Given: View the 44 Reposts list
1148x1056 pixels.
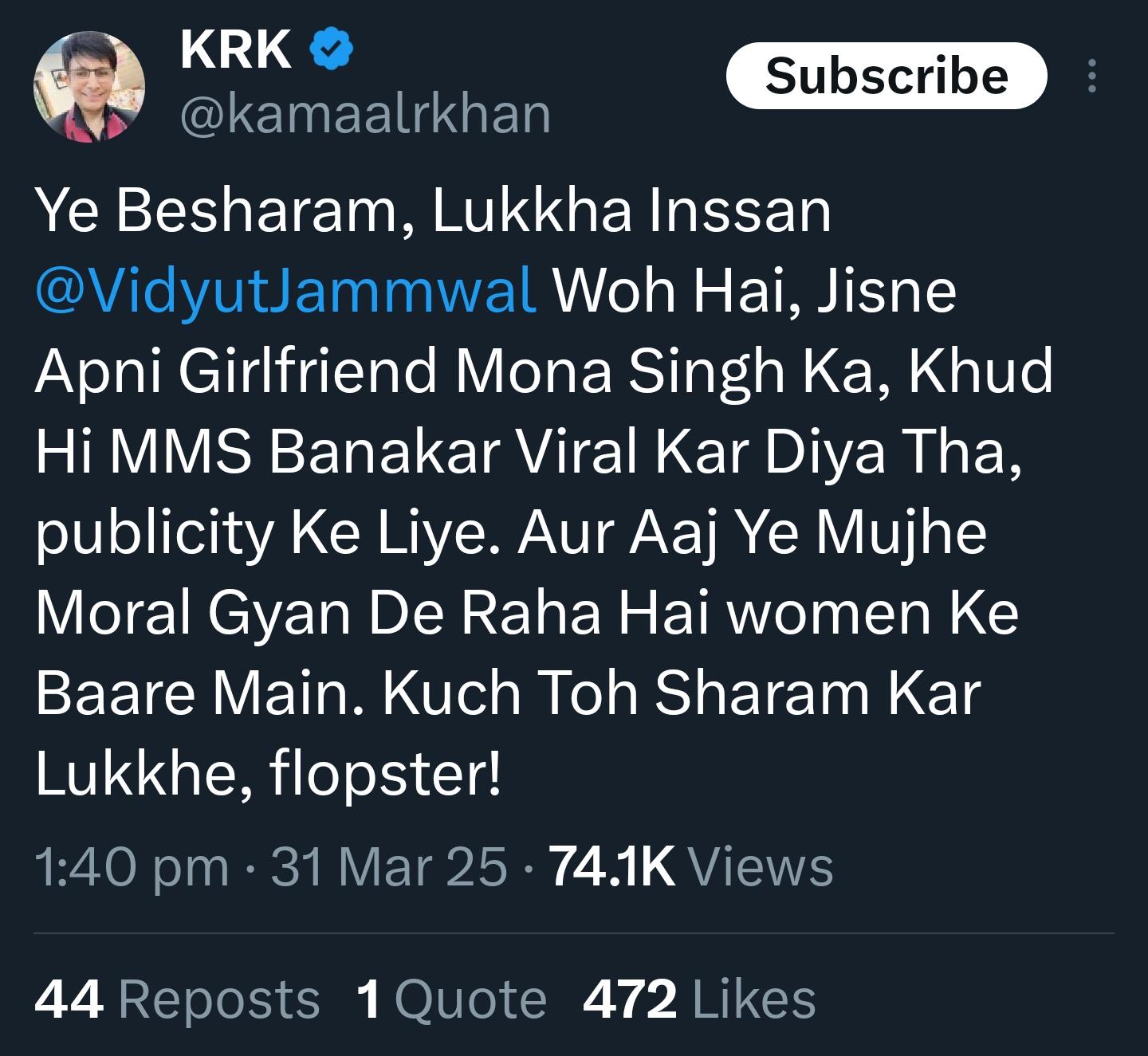Looking at the screenshot, I should [177, 999].
